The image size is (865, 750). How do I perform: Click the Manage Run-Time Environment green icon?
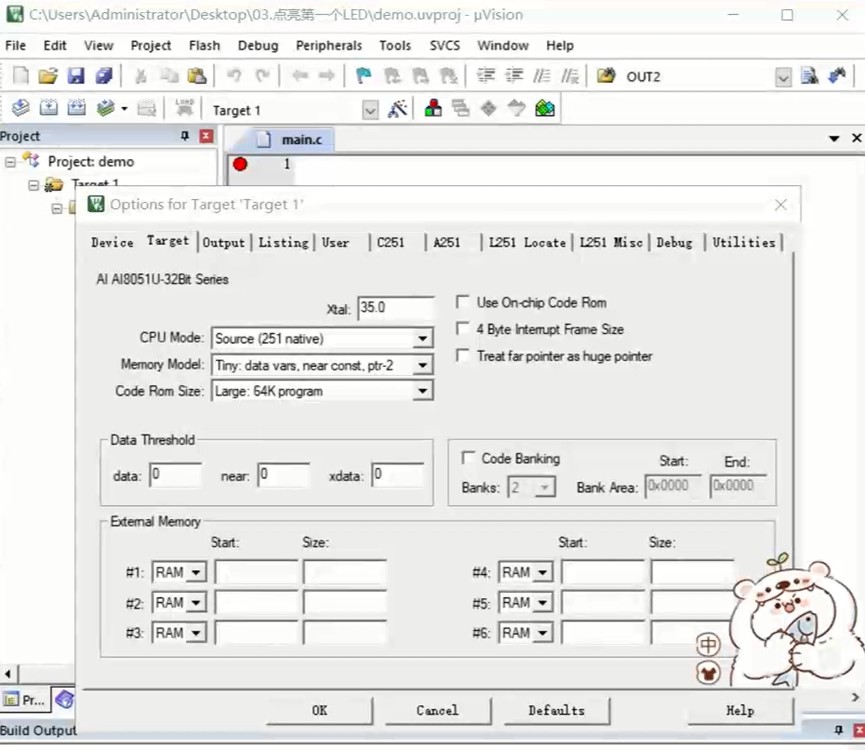[x=544, y=108]
